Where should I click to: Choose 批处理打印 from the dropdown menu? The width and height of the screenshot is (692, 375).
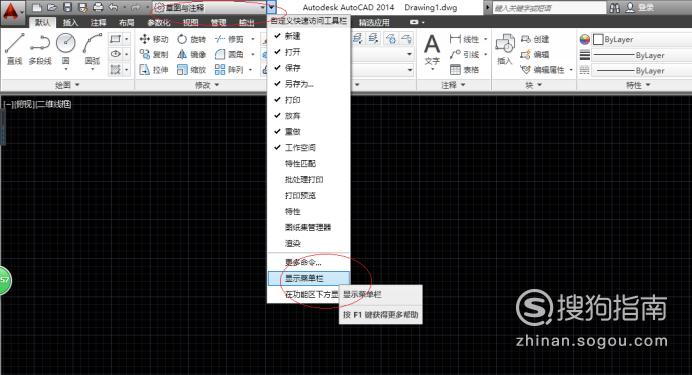tap(308, 180)
